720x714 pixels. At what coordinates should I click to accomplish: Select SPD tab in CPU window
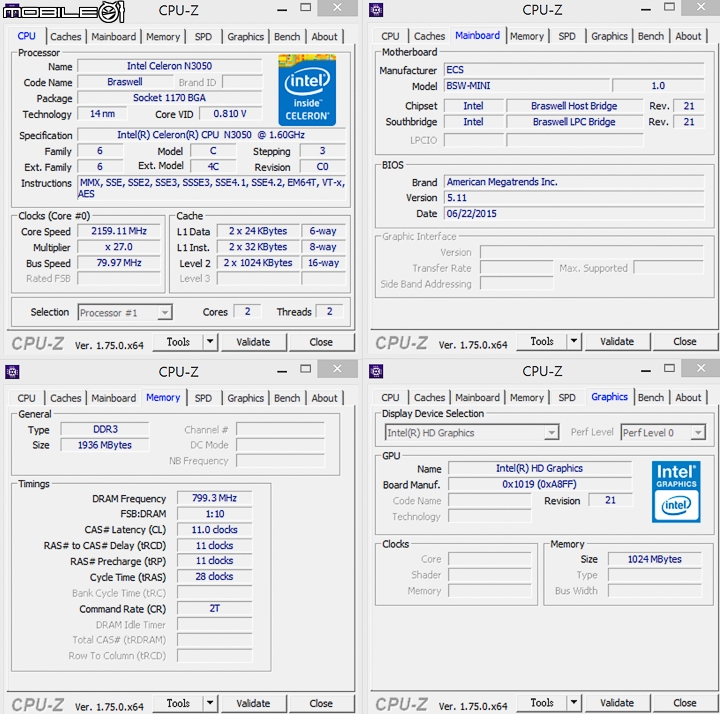pos(203,37)
